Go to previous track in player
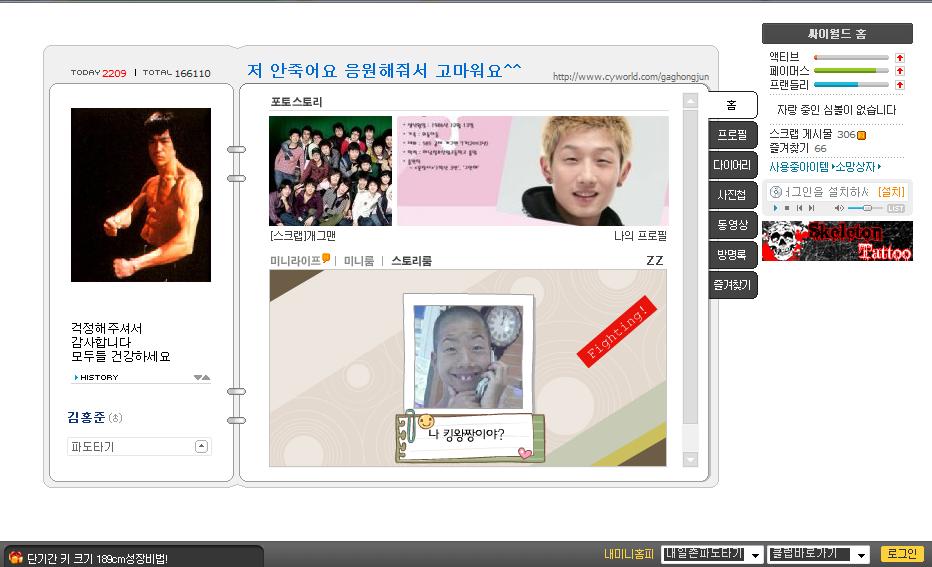The image size is (932, 567). [x=798, y=208]
